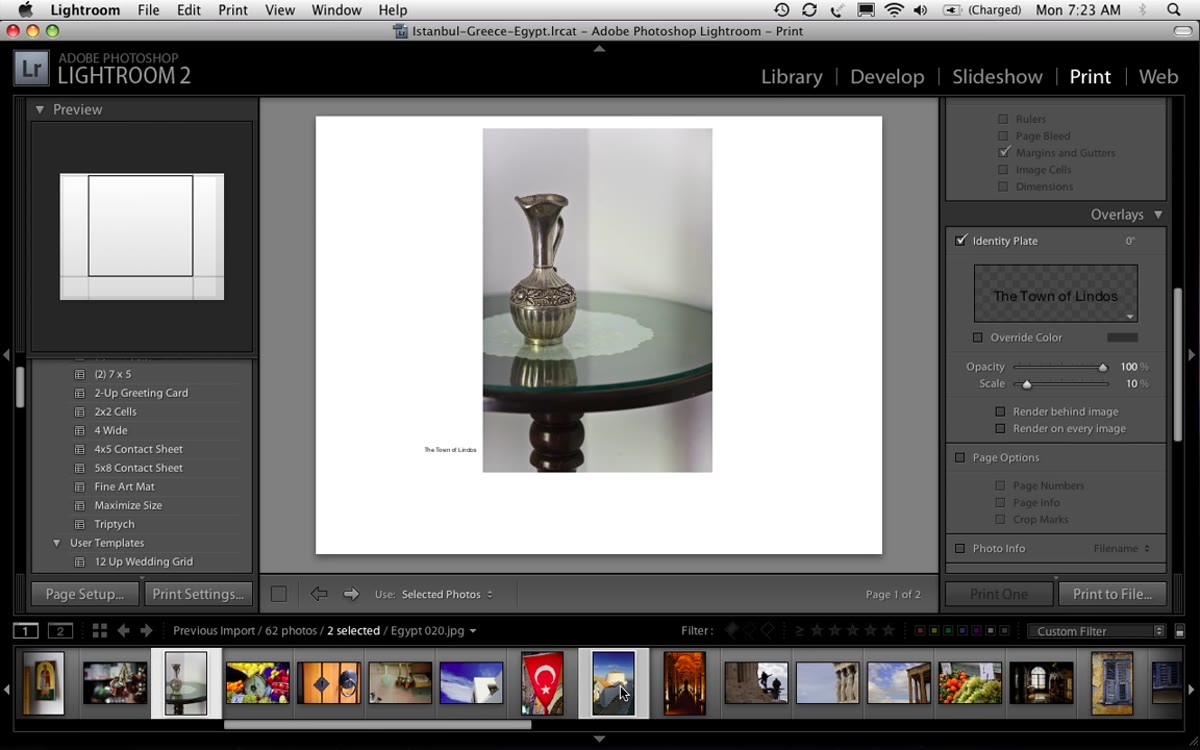1200x750 pixels.
Task: Click the main window display button labeled 1
Action: pos(25,631)
